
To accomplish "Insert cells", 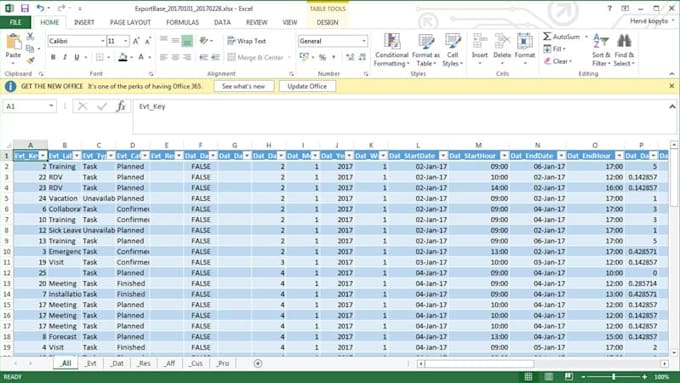I will pos(480,49).
